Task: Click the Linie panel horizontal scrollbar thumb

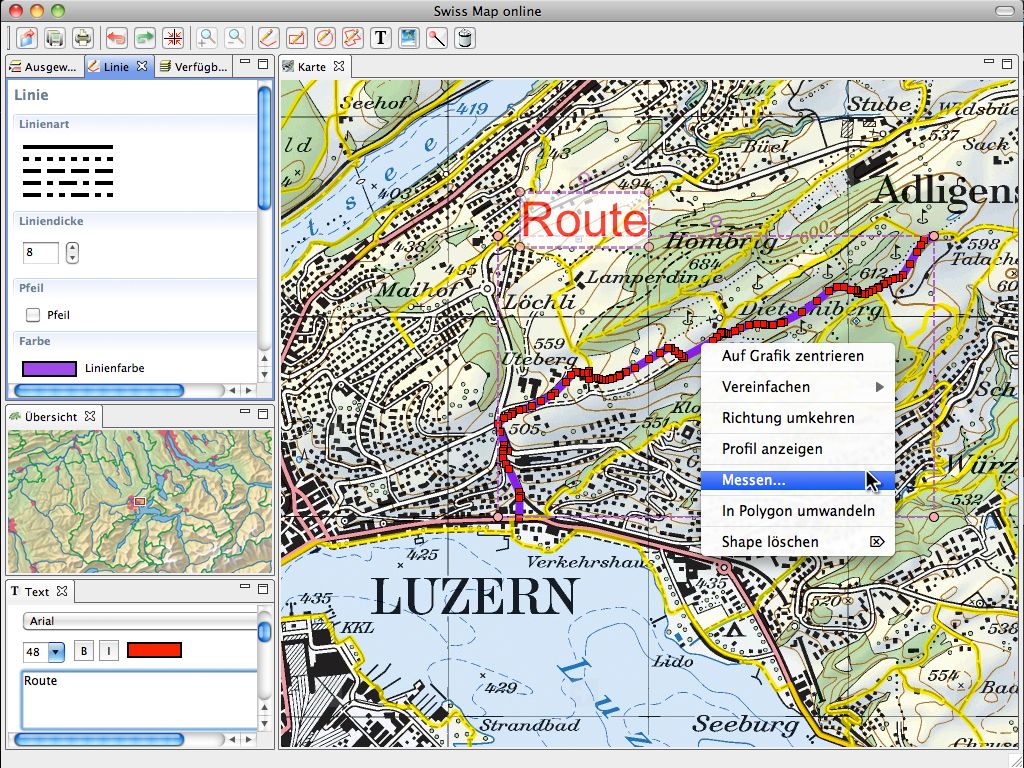Action: click(99, 391)
